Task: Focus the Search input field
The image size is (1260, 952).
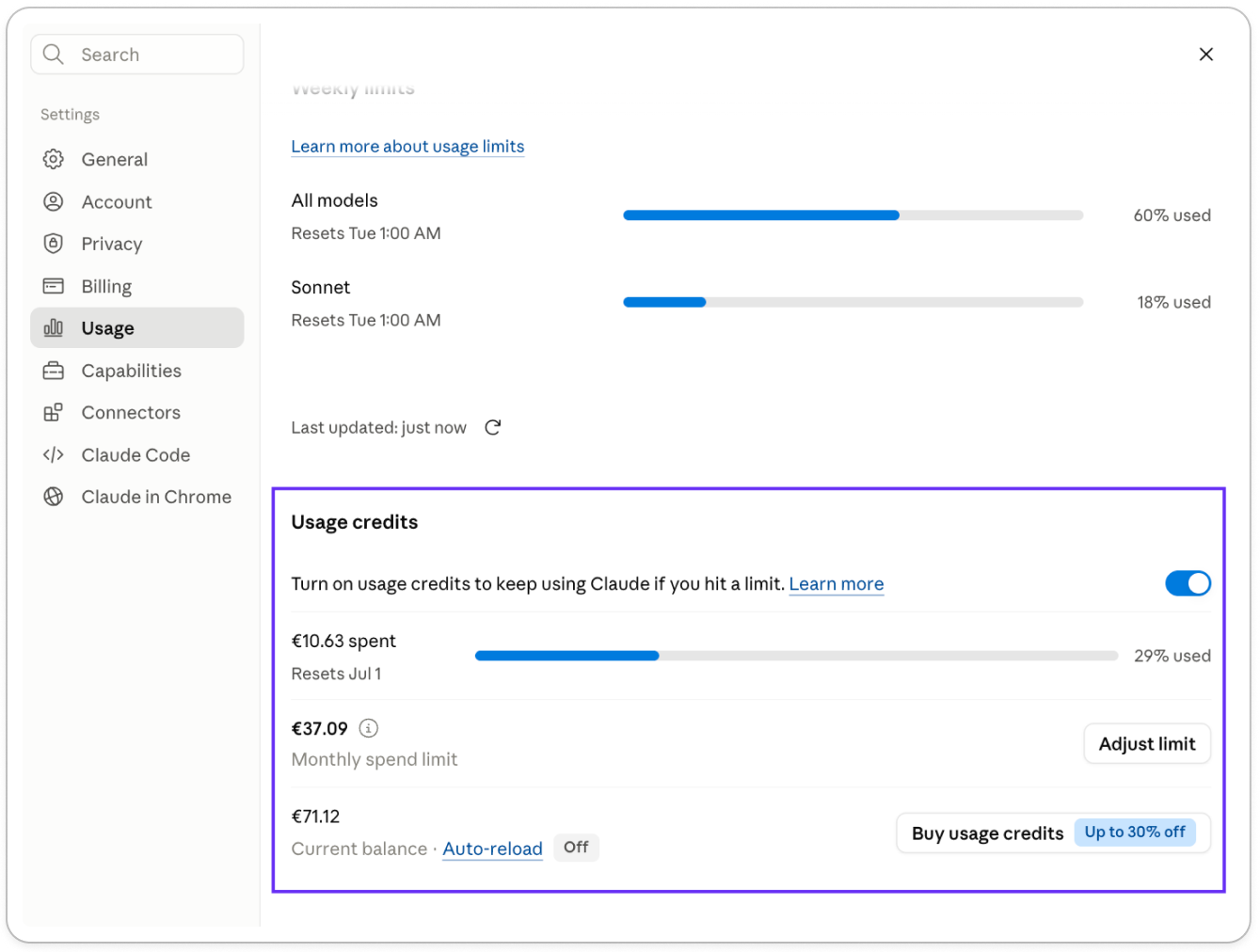Action: point(137,55)
